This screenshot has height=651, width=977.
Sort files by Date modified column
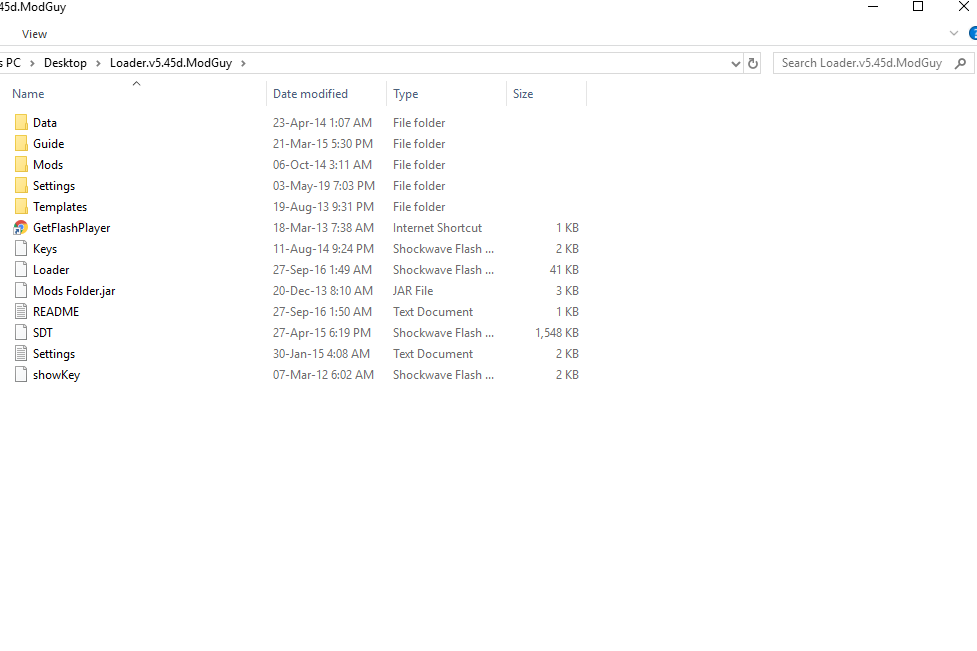point(310,94)
